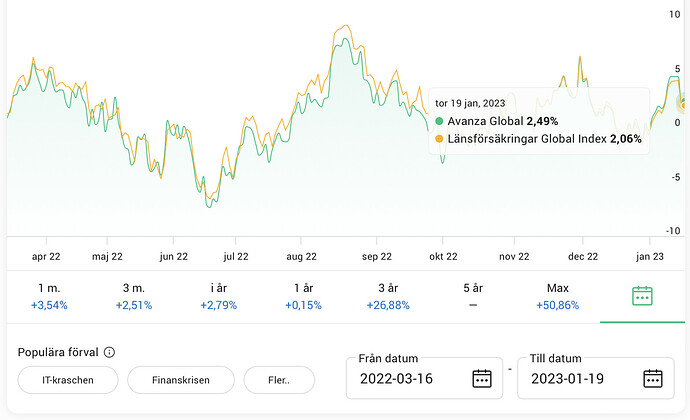The image size is (690, 420).
Task: Click the info icon beside Populära förval
Action: (x=109, y=352)
